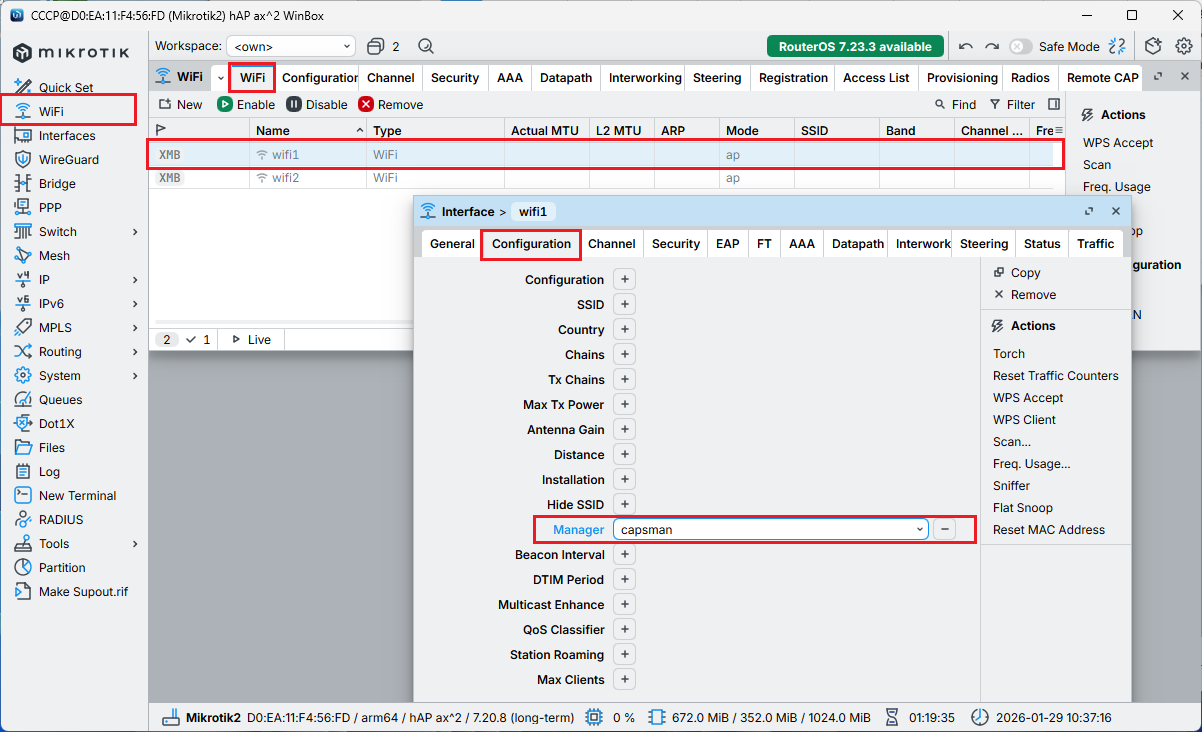Viewport: 1202px width, 732px height.
Task: Click Find in WiFi toolbar
Action: coord(955,104)
